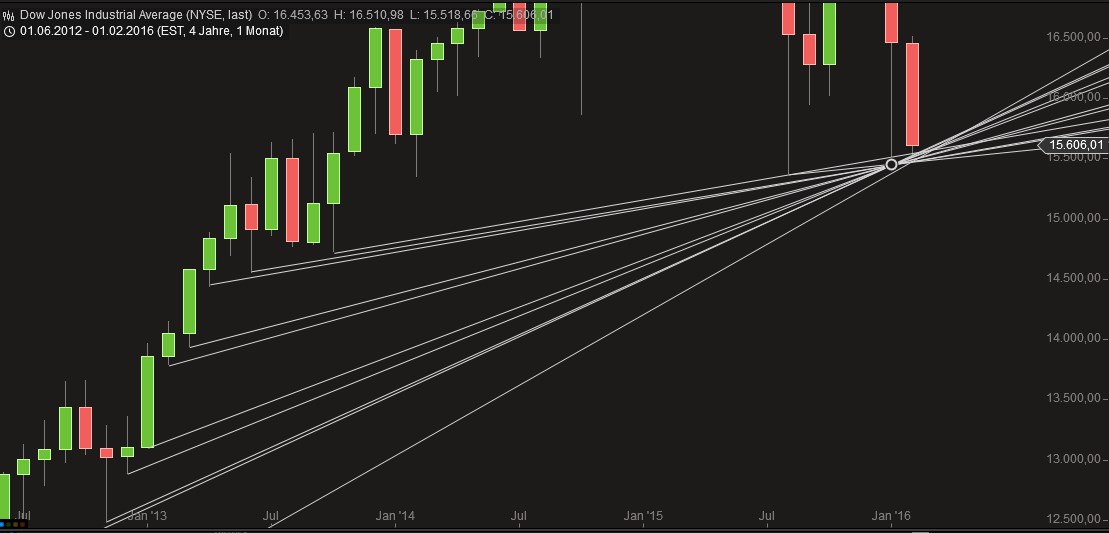Click the small blue square in the bottom-left corner
This screenshot has width=1109, height=533.
(6, 523)
